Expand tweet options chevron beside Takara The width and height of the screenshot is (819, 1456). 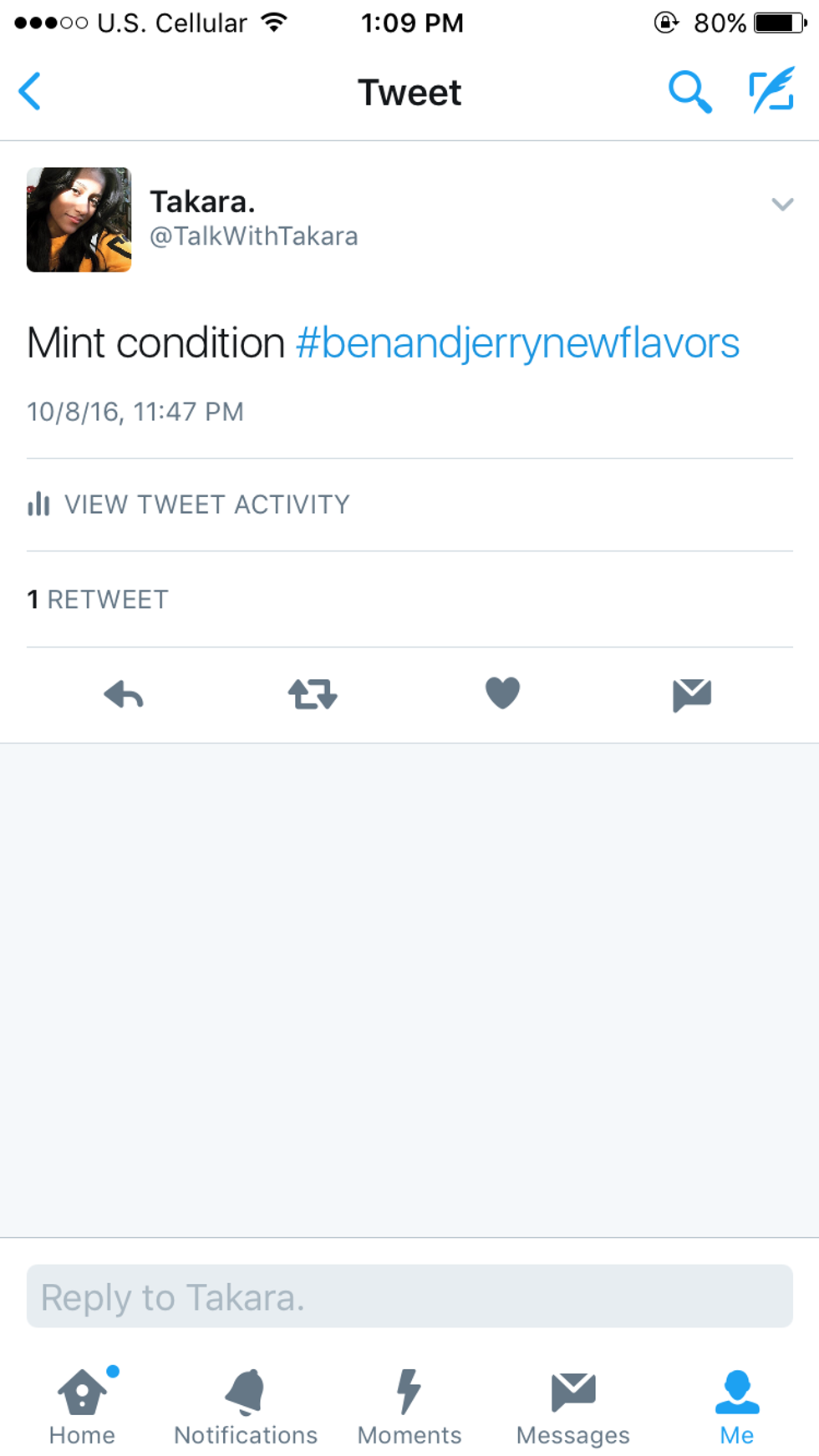782,204
